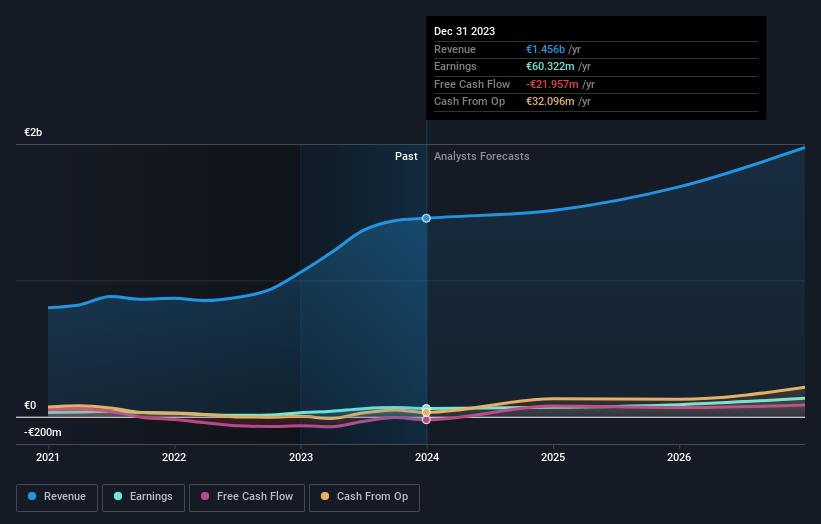
Task: Click the teal Earnings legend dot
Action: [118, 496]
